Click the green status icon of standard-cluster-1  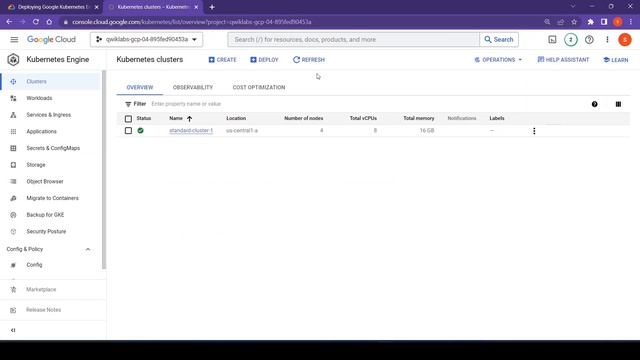coord(140,131)
